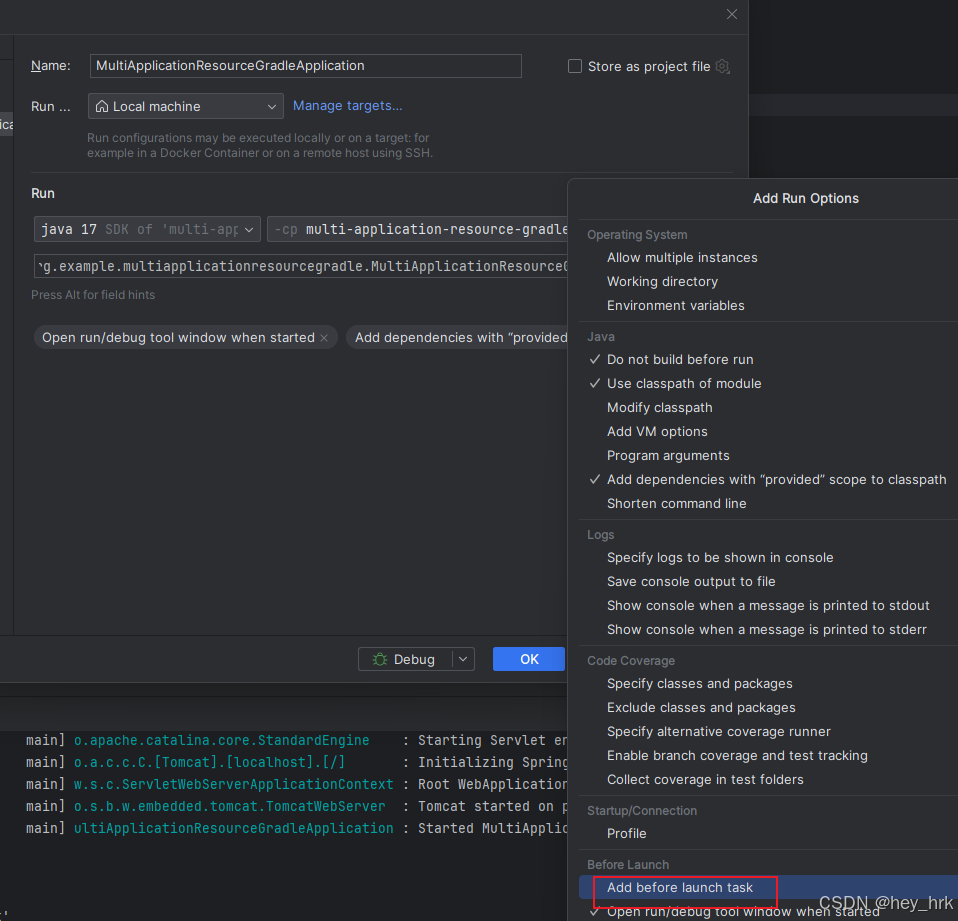958x921 pixels.
Task: Click the 'Press Alt for field hints' text
Action: (93, 295)
